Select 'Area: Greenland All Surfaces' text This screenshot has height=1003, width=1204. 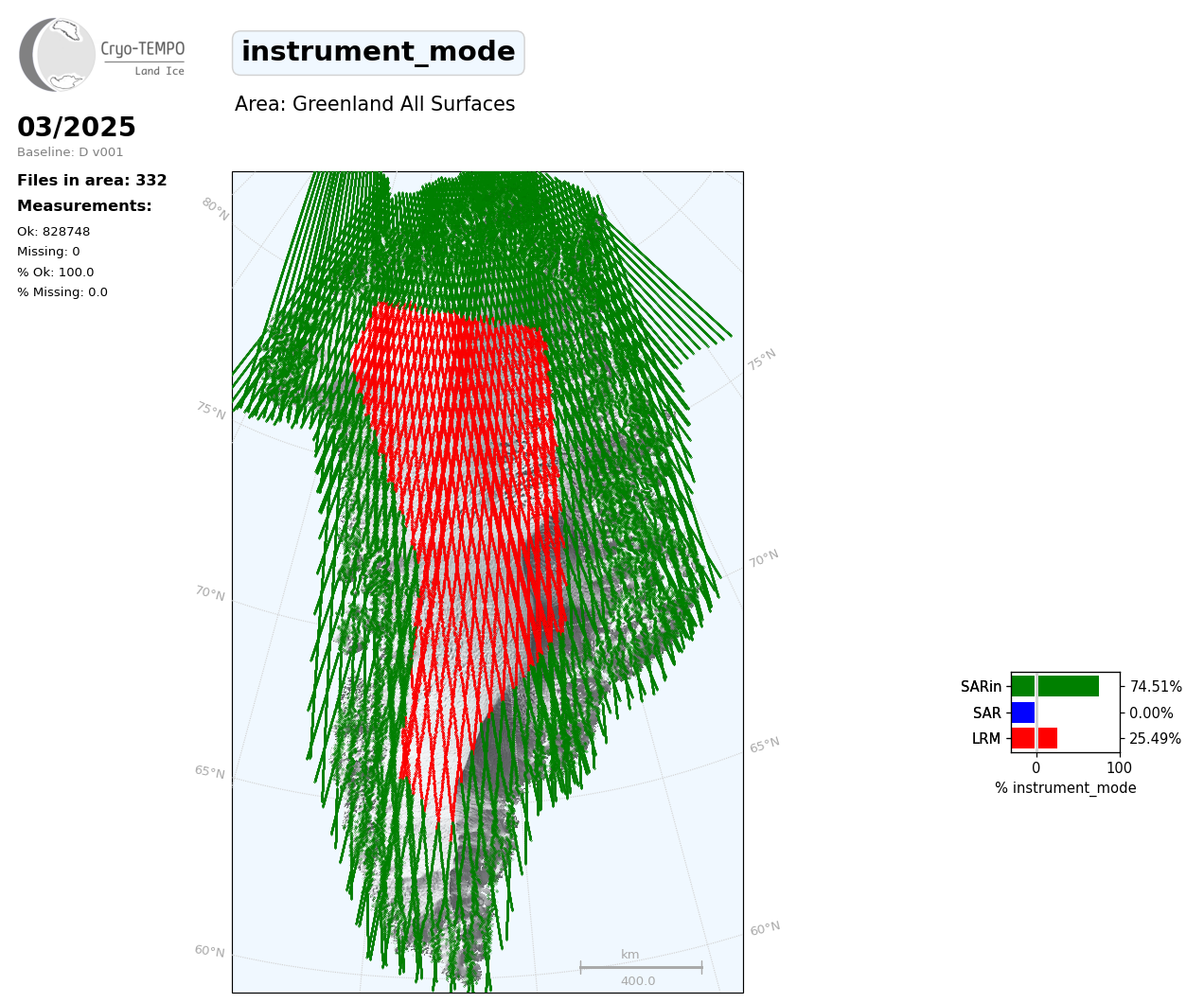pyautogui.click(x=375, y=105)
